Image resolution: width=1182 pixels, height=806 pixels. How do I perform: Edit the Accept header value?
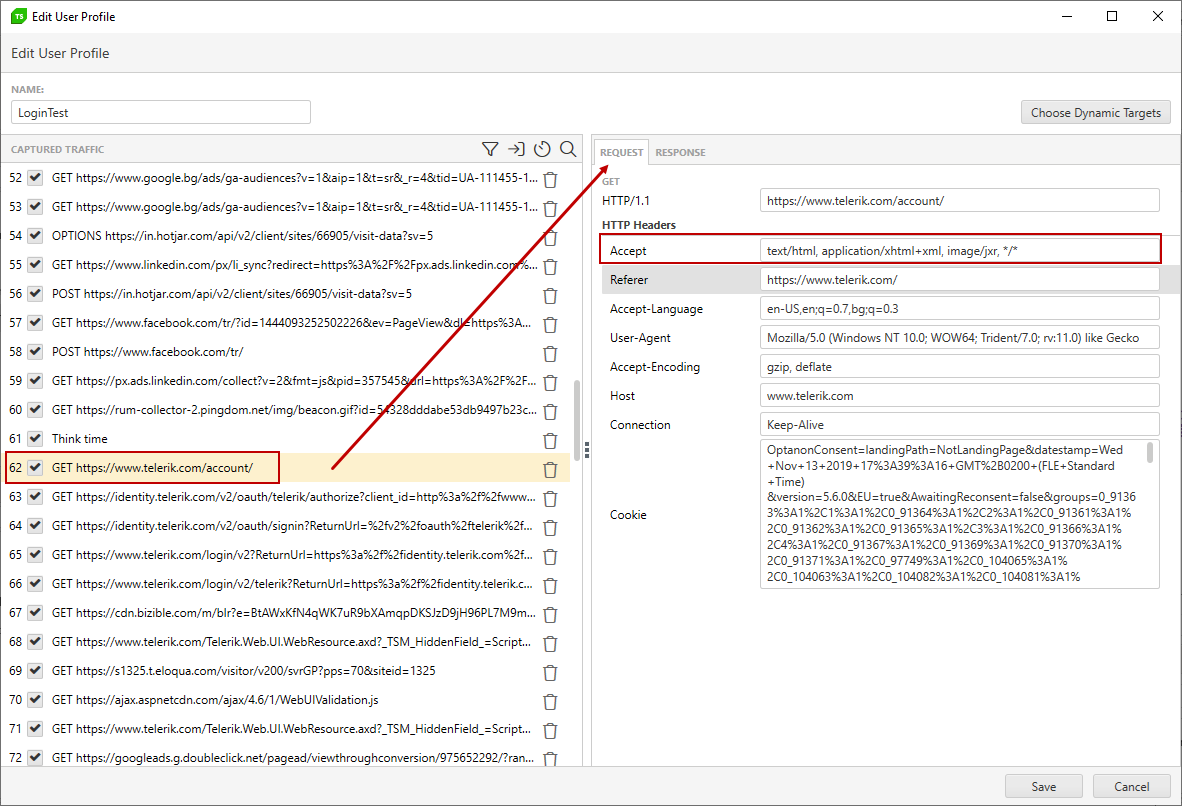point(960,250)
